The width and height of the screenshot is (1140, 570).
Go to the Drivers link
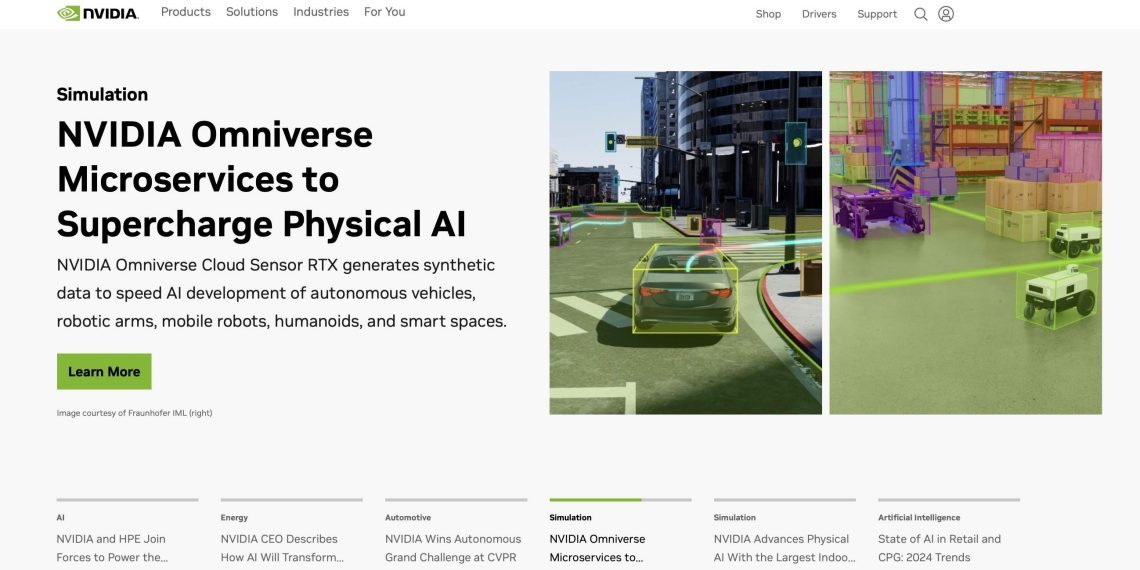[819, 14]
